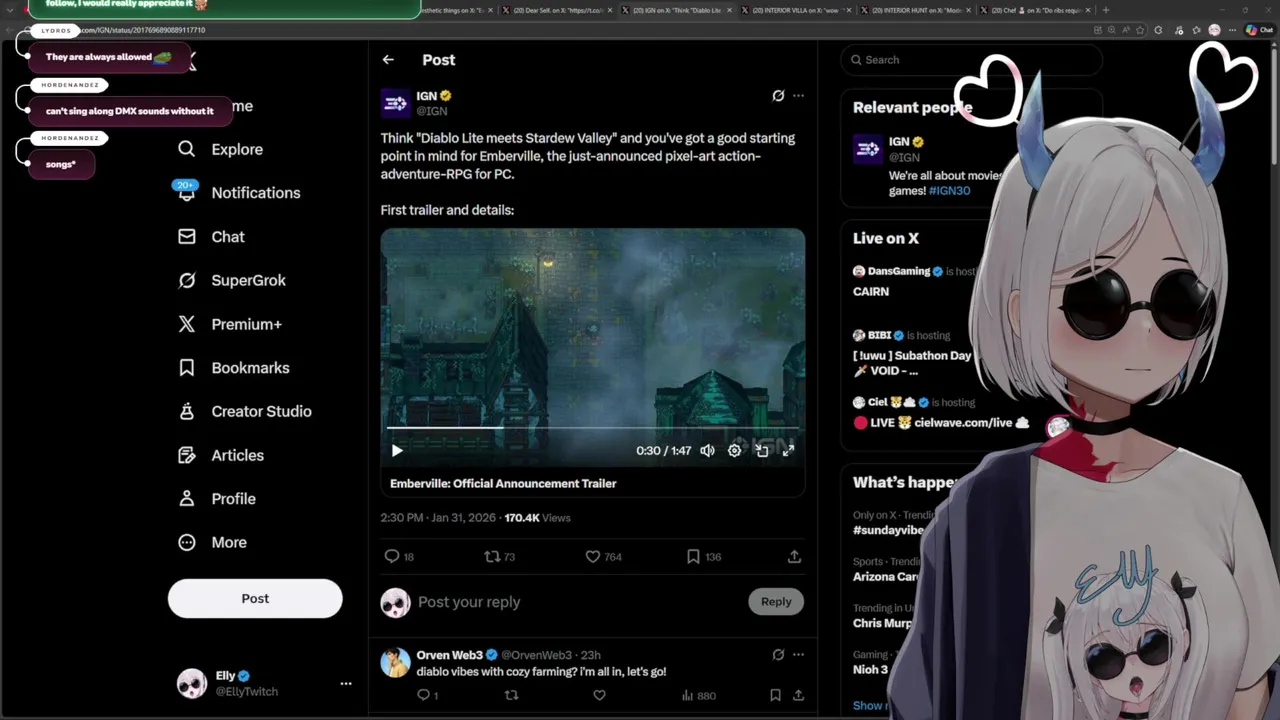Click Elly avatar beside the reply field

click(x=395, y=602)
